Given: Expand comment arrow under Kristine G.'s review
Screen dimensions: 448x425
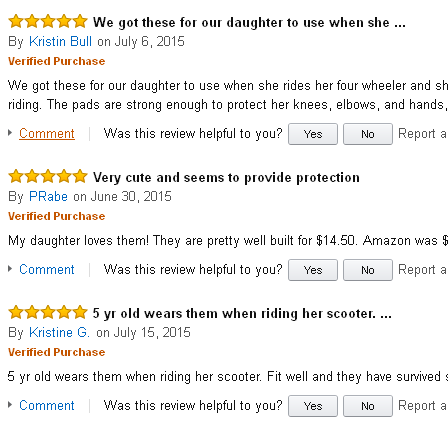Looking at the screenshot, I should click(x=10, y=405).
